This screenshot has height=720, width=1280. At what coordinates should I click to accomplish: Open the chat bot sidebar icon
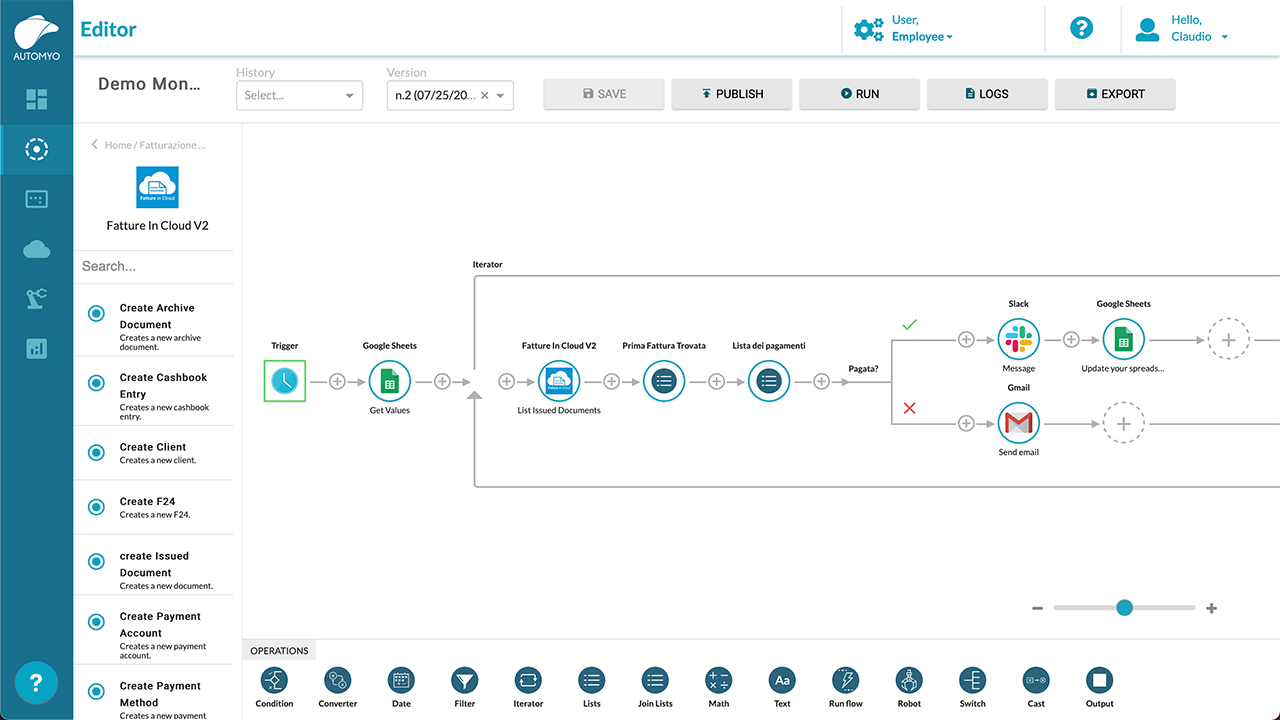37,199
